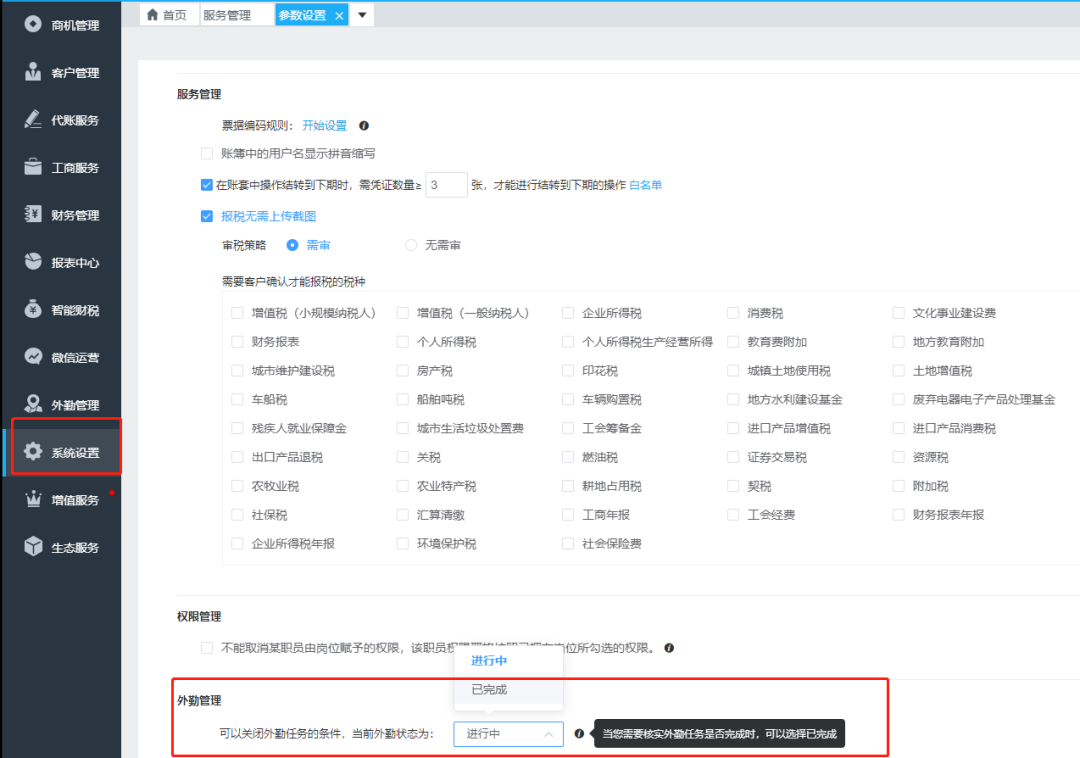Open 外勤管理 location person icon
Viewport: 1080px width, 758px height.
point(32,404)
